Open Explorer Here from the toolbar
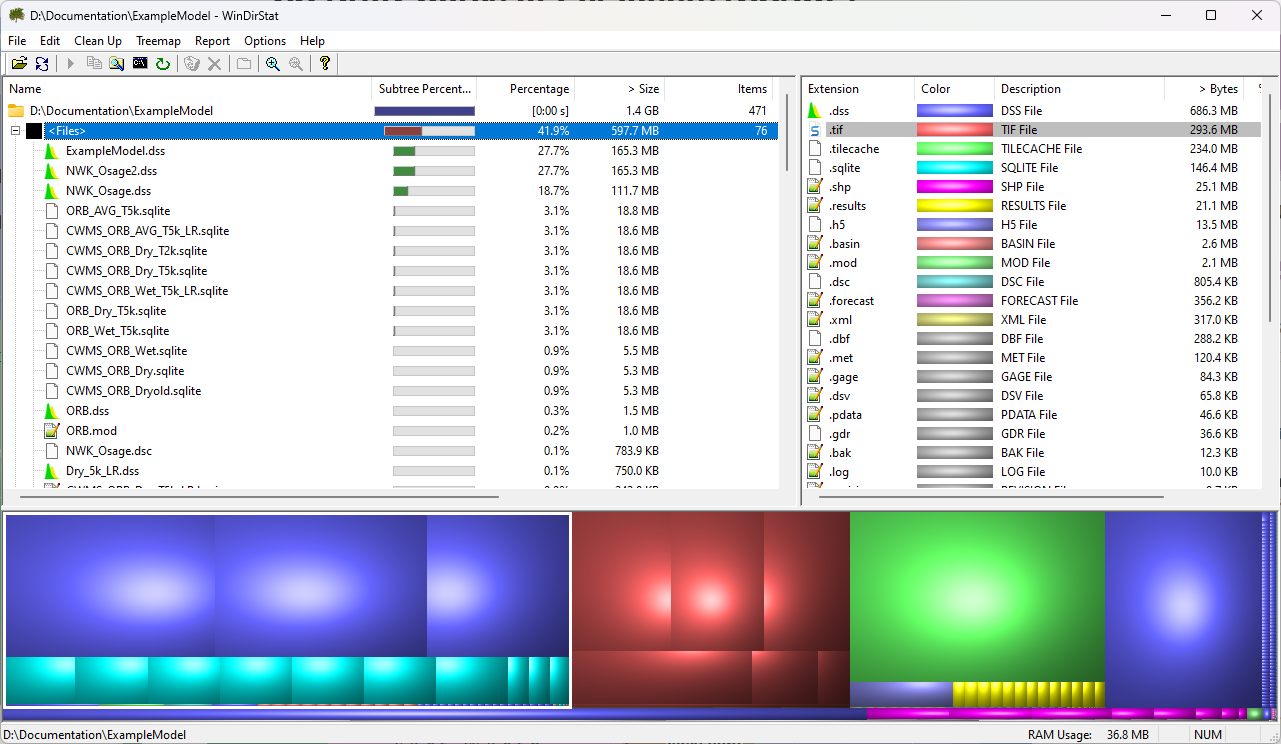 (x=117, y=64)
